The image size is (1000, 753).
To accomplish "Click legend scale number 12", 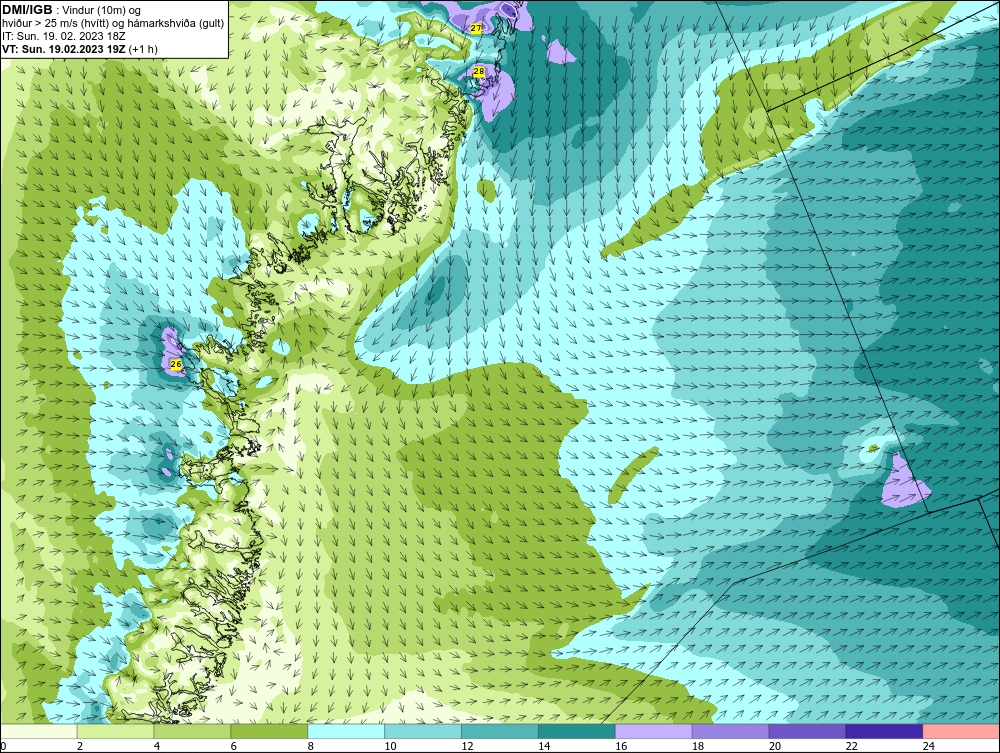I will (x=467, y=746).
